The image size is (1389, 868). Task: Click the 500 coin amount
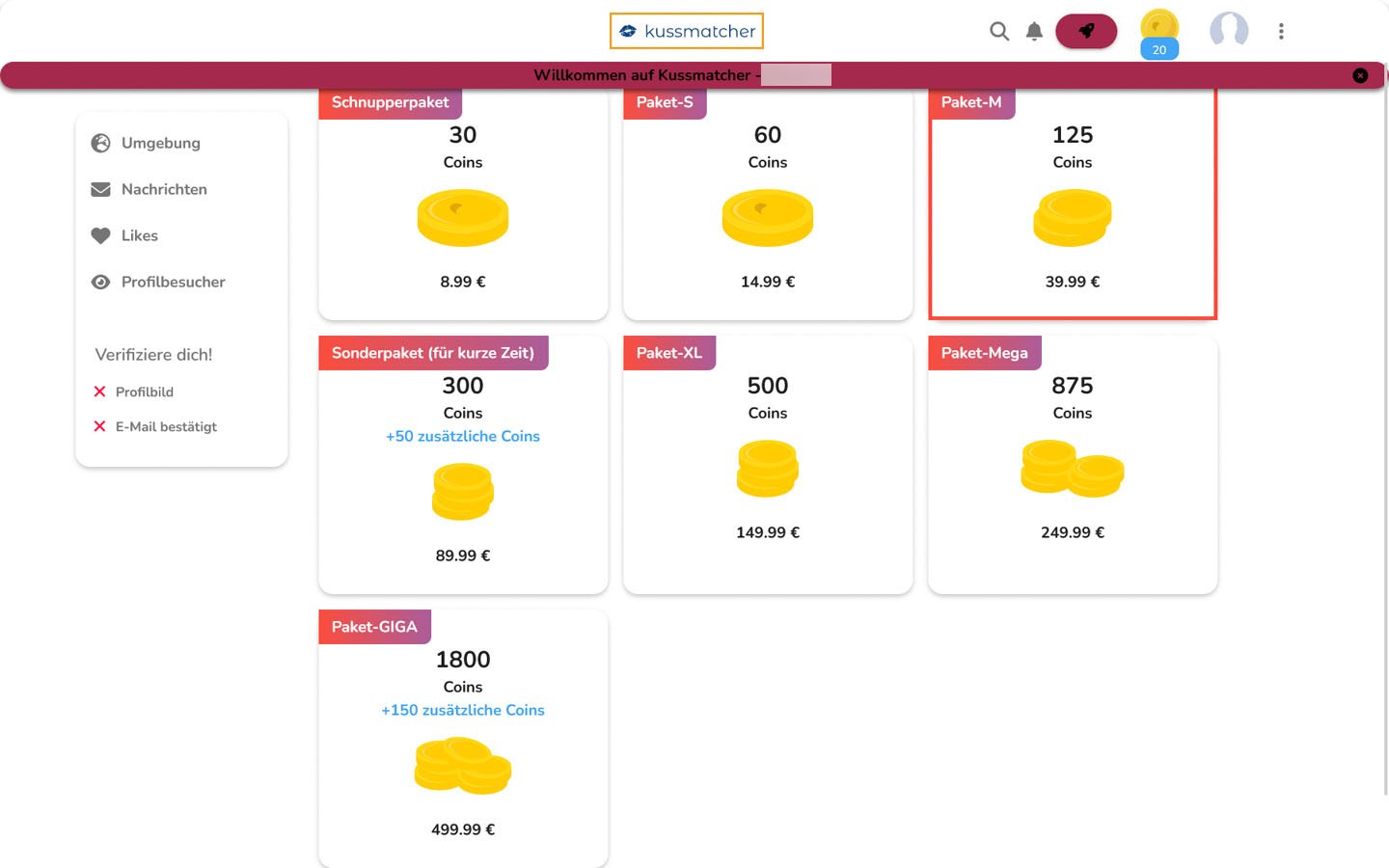click(x=768, y=386)
